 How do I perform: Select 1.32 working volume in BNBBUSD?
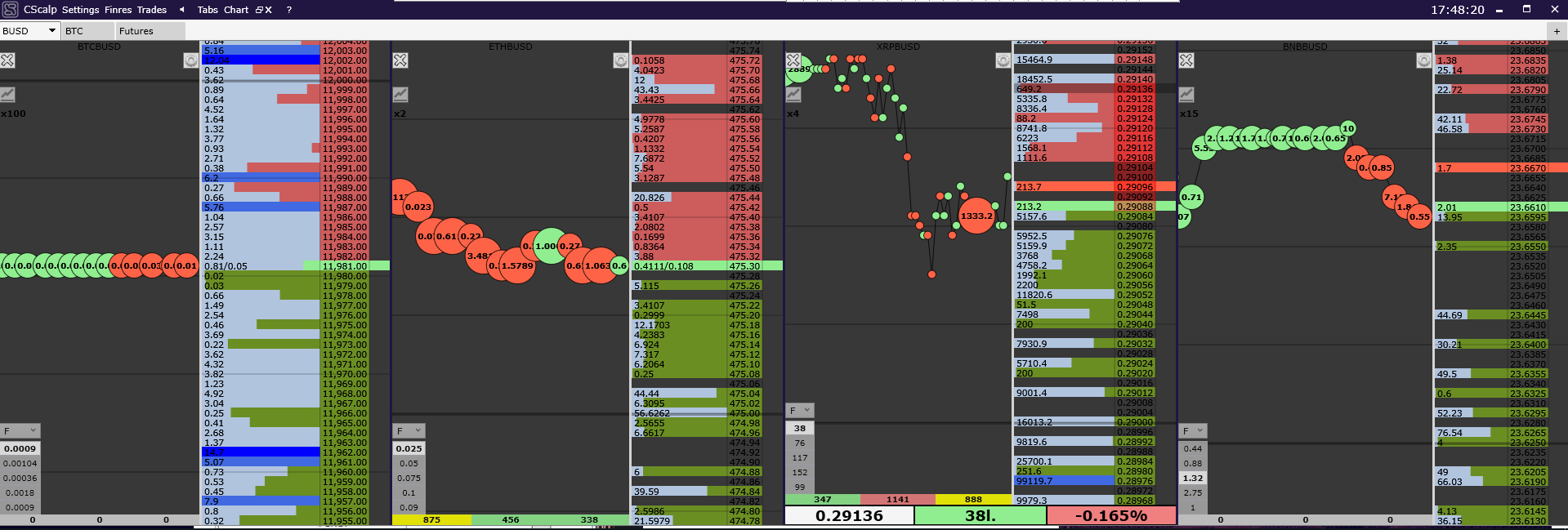[1193, 478]
